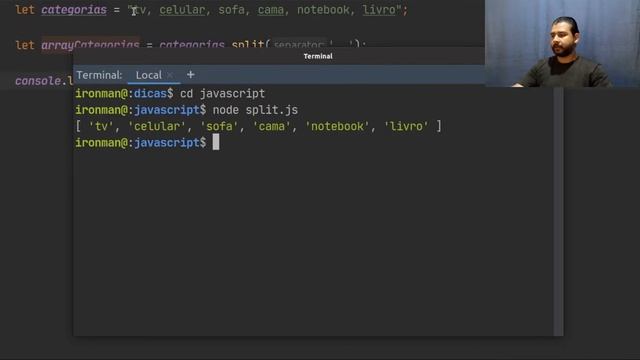
Task: Click the 'console' keyword in editor
Action: (x=38, y=81)
